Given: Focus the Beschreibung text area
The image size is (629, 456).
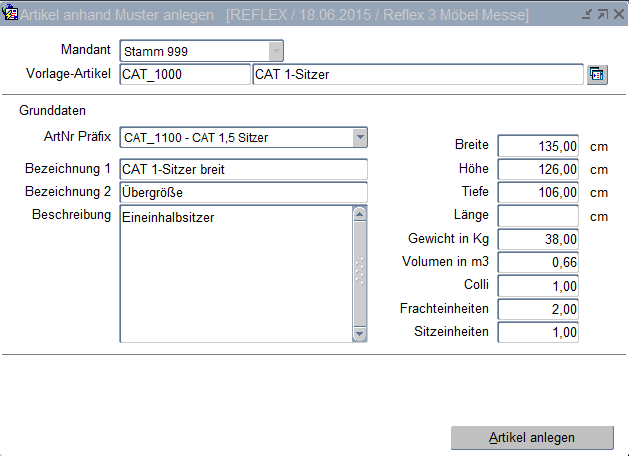Looking at the screenshot, I should pyautogui.click(x=235, y=273).
